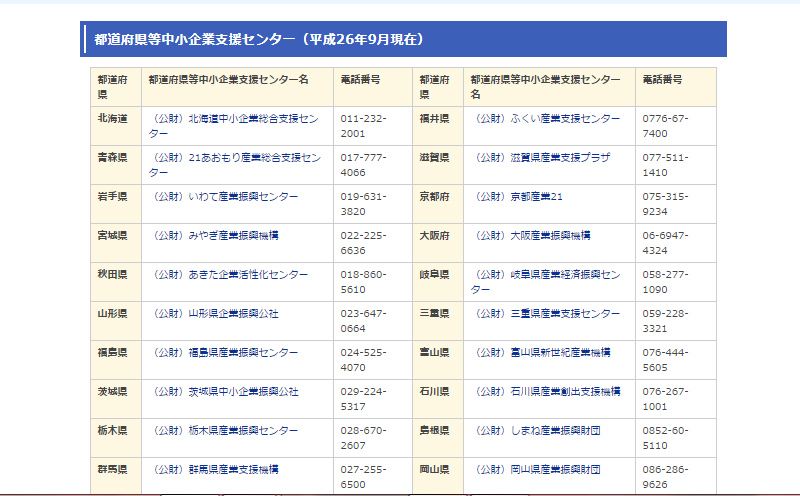Select the 山形県 prefecture cell
Image resolution: width=800 pixels, height=496 pixels.
[x=116, y=321]
